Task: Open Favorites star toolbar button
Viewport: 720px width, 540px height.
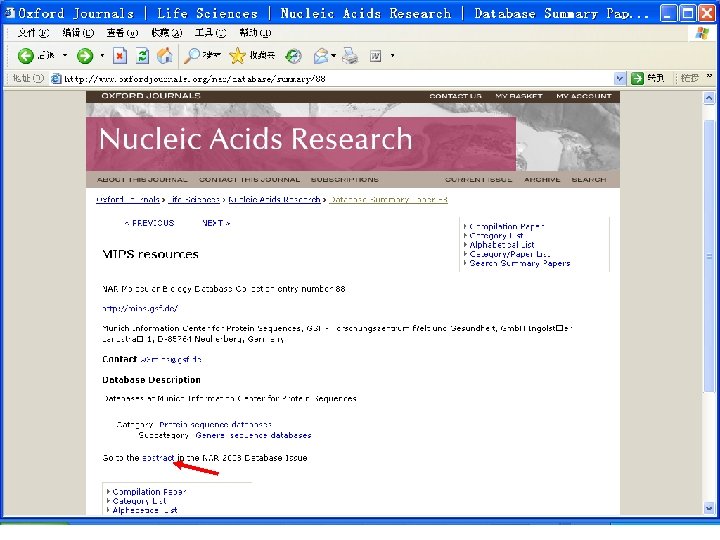Action: click(252, 56)
